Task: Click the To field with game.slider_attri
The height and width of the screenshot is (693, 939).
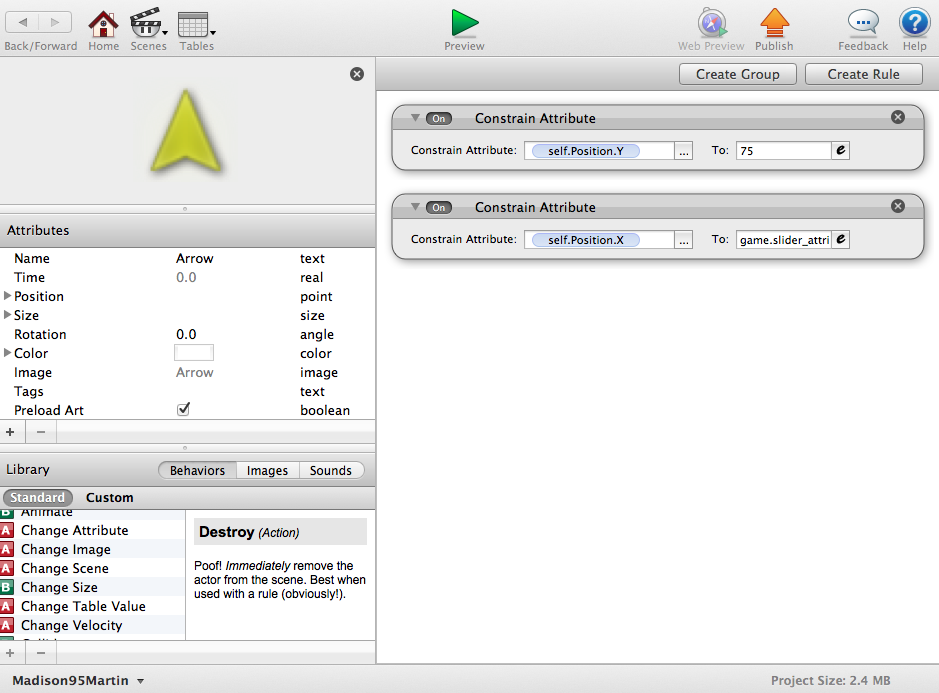Action: pos(784,240)
